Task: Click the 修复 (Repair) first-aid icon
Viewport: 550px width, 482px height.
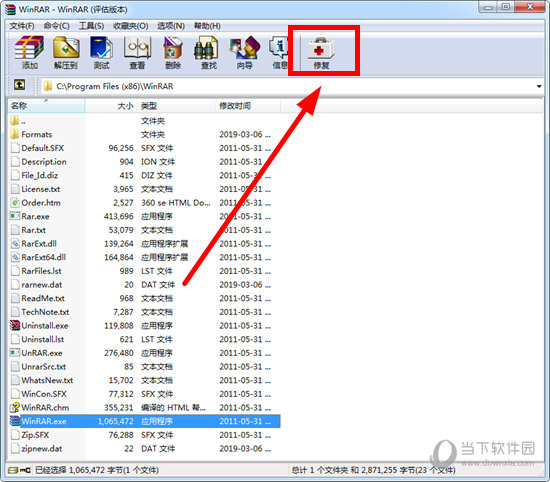Action: point(321,47)
